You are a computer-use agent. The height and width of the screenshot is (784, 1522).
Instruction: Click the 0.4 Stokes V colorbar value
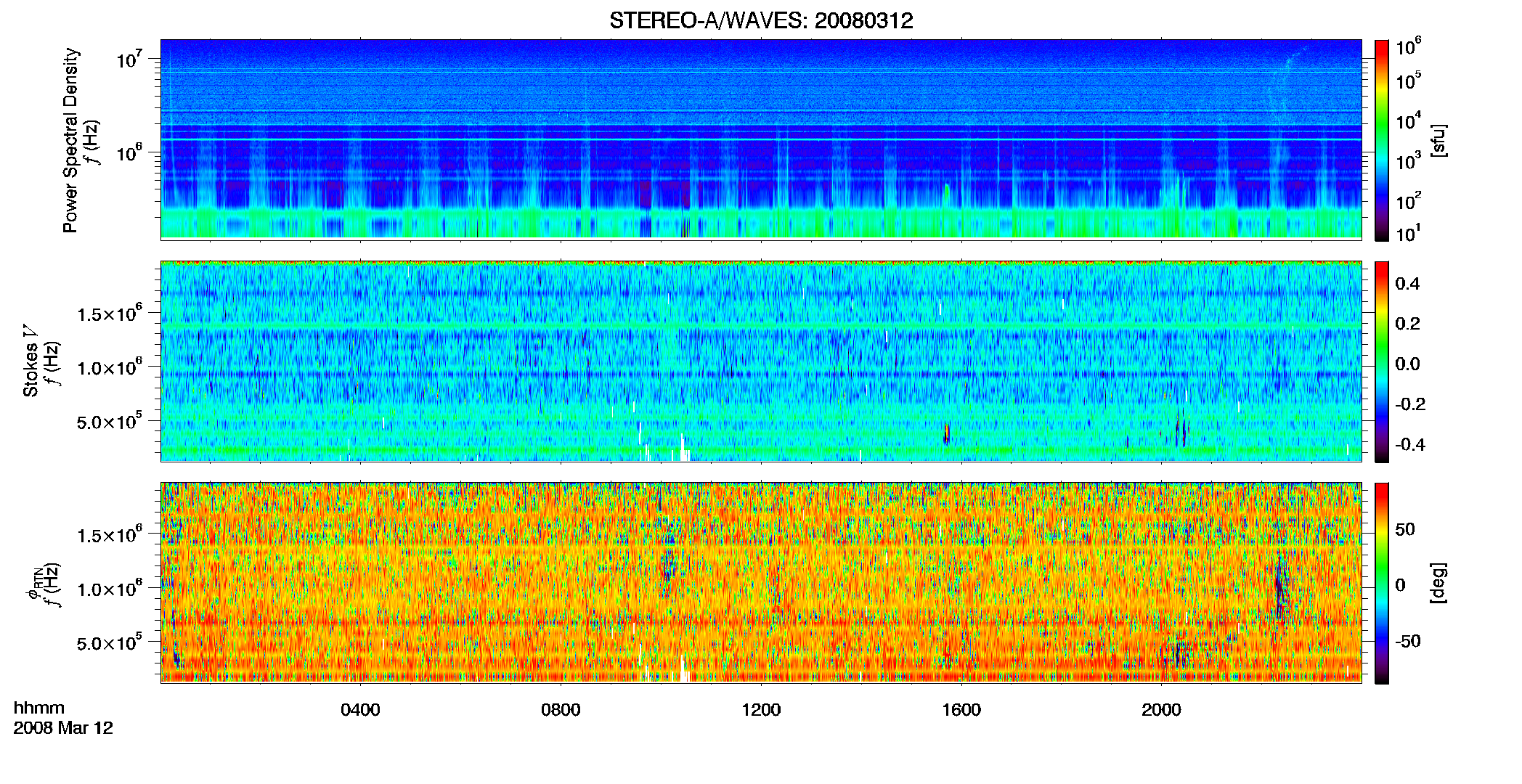pyautogui.click(x=1407, y=284)
